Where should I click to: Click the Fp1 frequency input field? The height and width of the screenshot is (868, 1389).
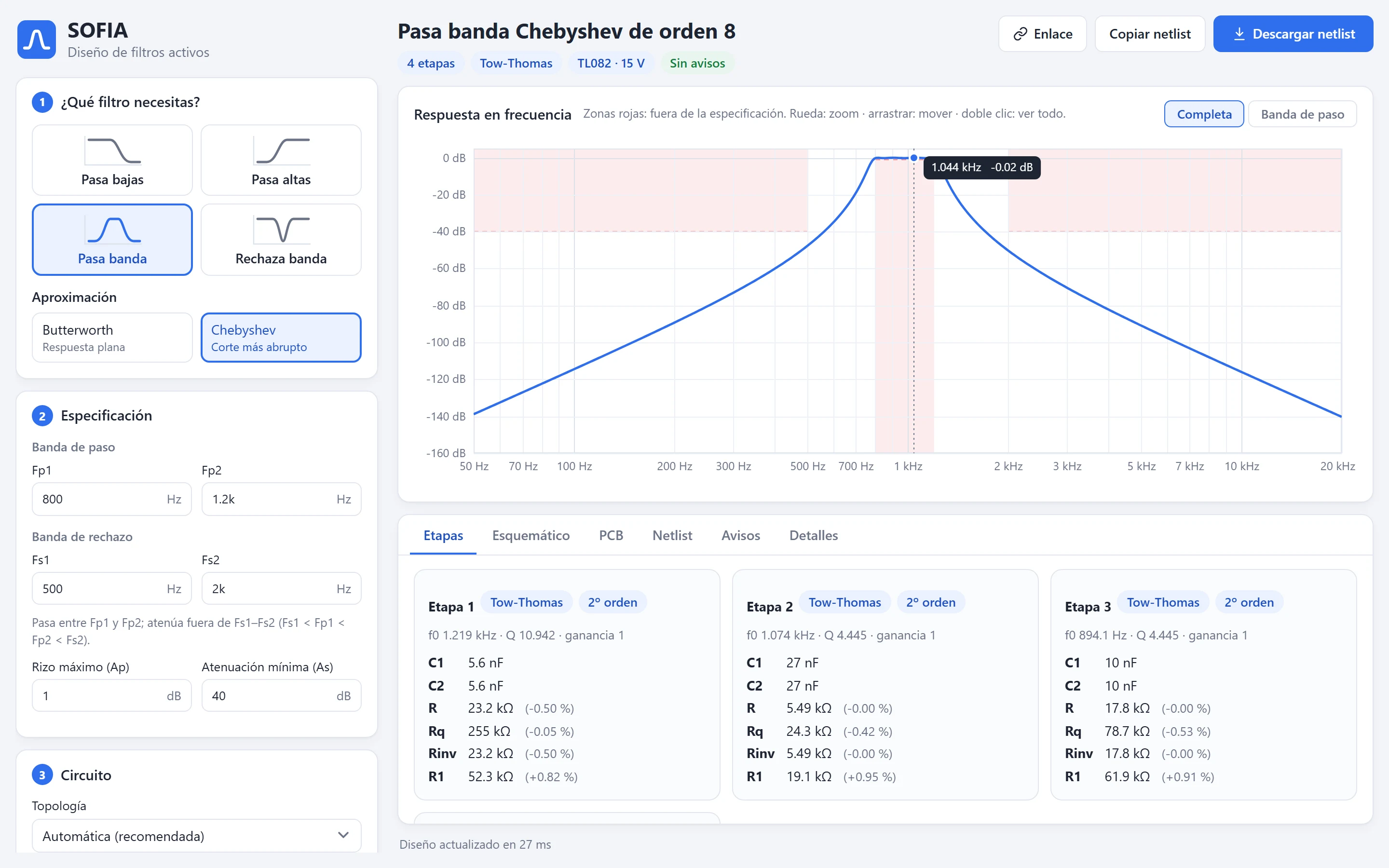tap(112, 499)
